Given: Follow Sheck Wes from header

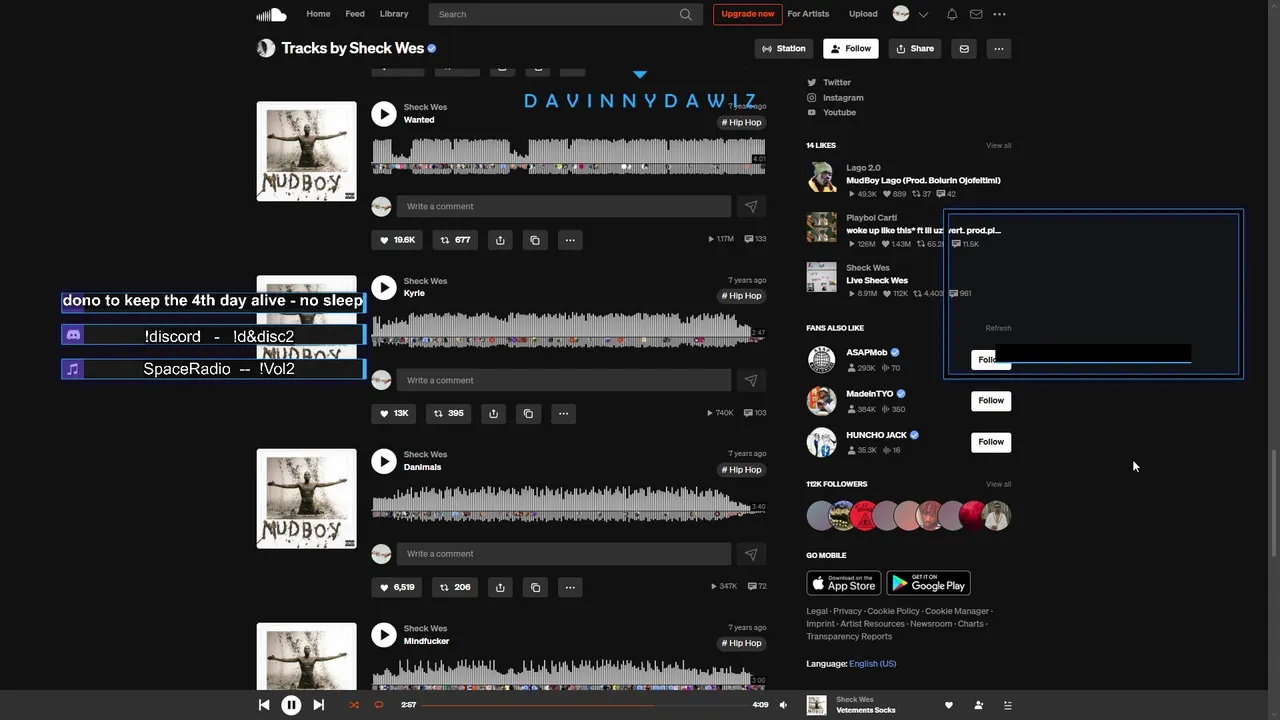Looking at the screenshot, I should coord(851,48).
